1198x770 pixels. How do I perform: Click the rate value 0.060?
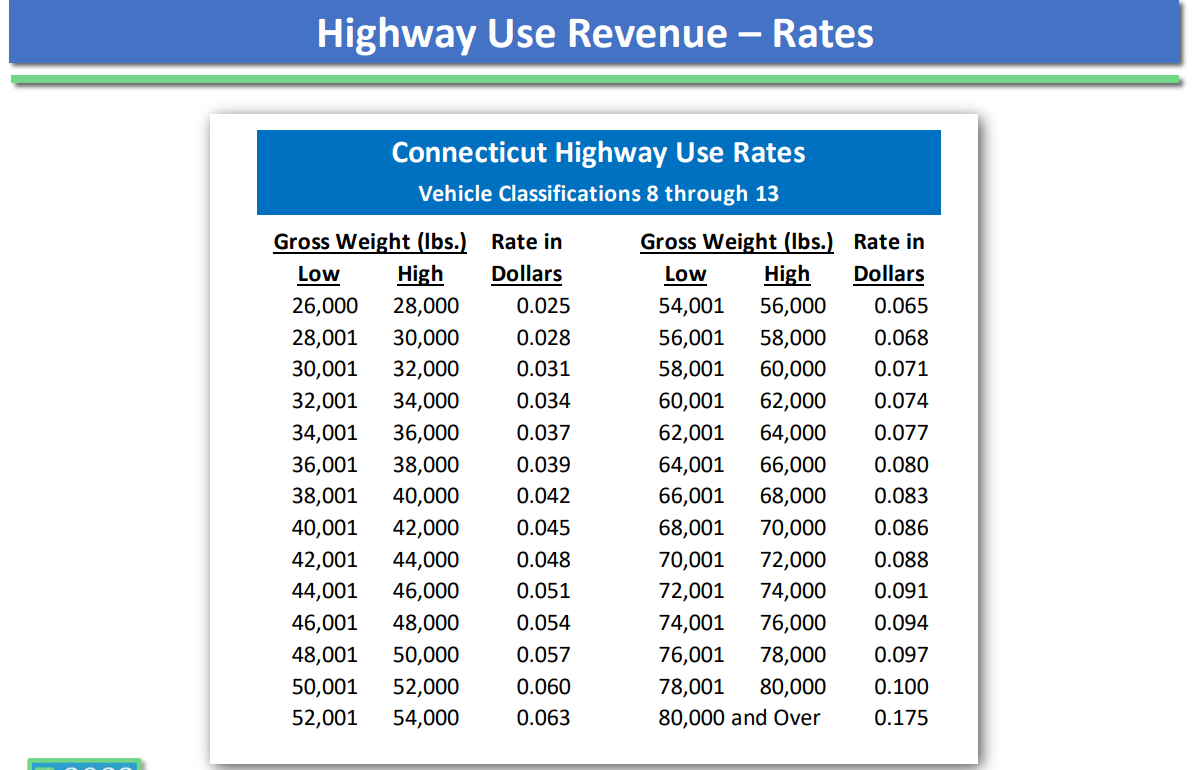point(543,688)
